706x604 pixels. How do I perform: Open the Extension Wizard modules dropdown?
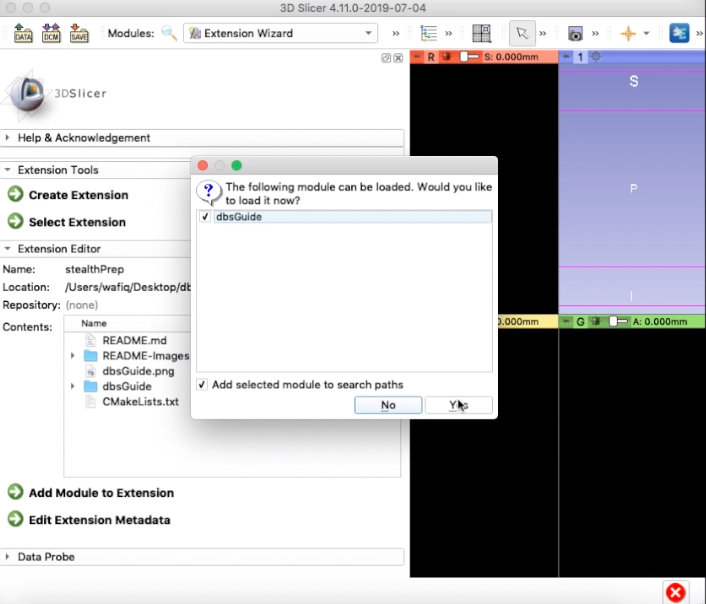coord(280,33)
